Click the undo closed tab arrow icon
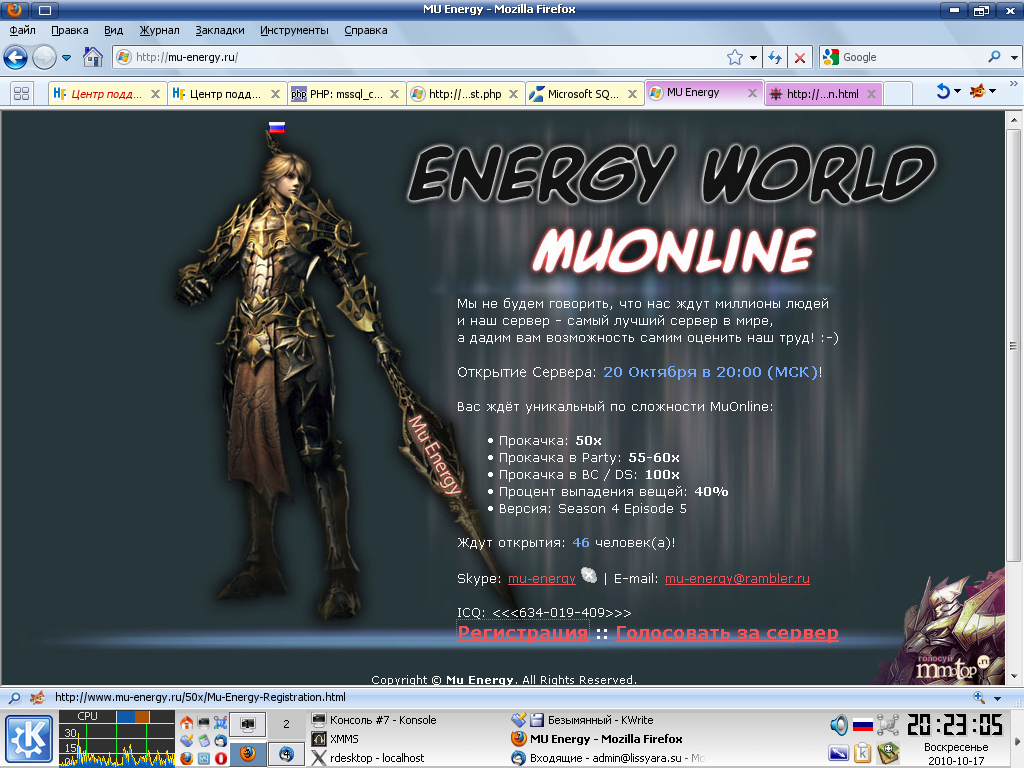 point(942,91)
